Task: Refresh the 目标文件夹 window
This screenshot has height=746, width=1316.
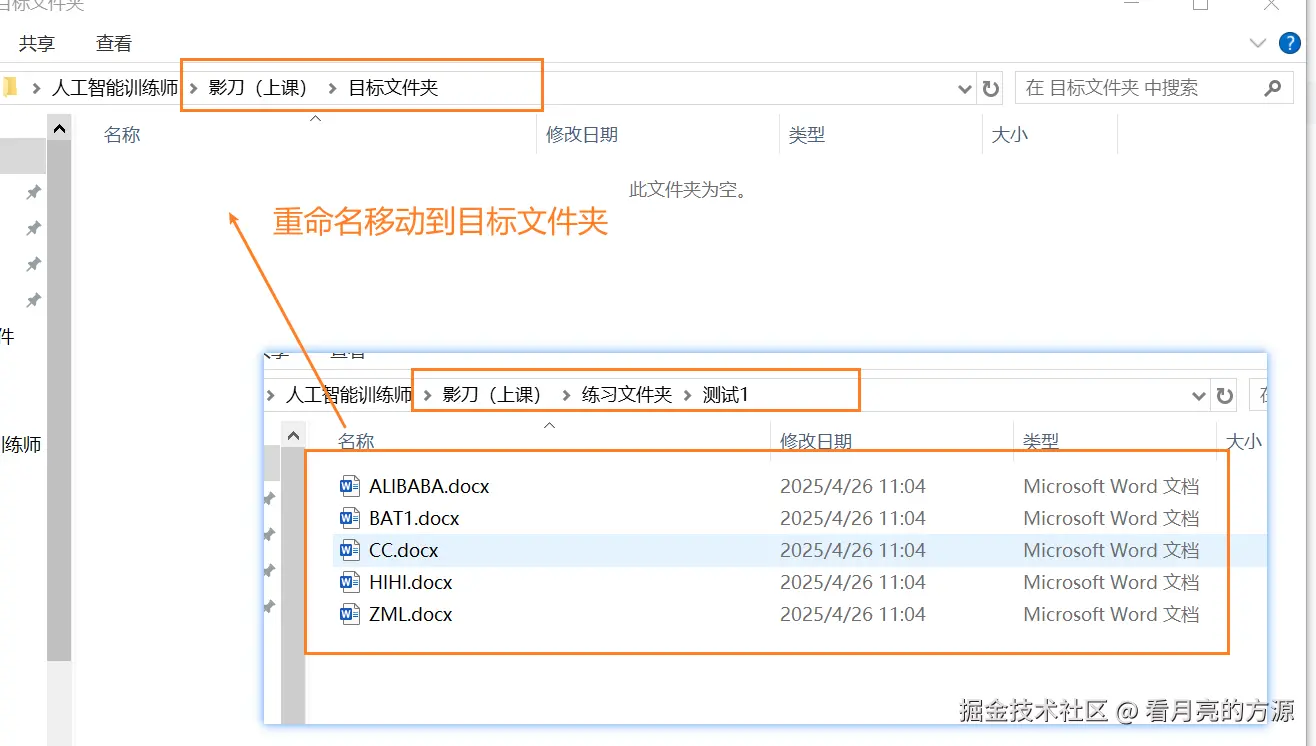Action: [991, 89]
